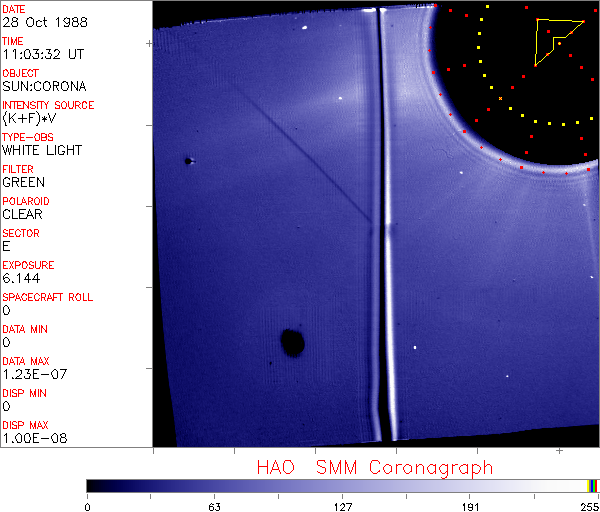Select the GREEN filter value

click(23, 182)
